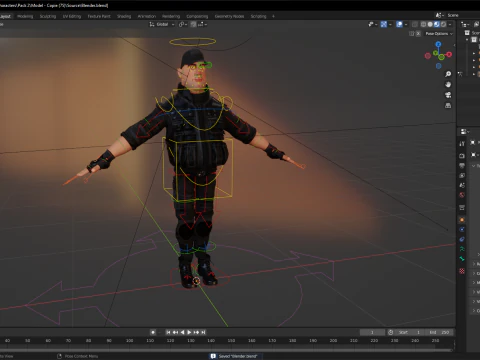This screenshot has width=480, height=360.
Task: Open the gizmo settings dropdown arrow
Action: (390, 24)
